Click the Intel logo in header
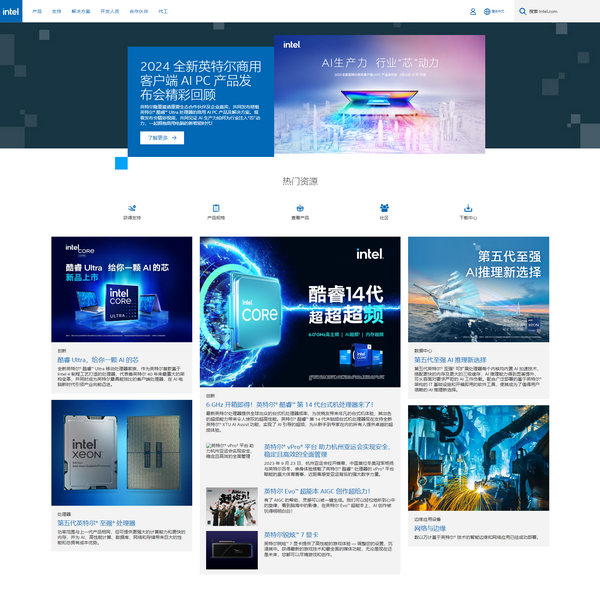The width and height of the screenshot is (600, 600). [x=11, y=11]
